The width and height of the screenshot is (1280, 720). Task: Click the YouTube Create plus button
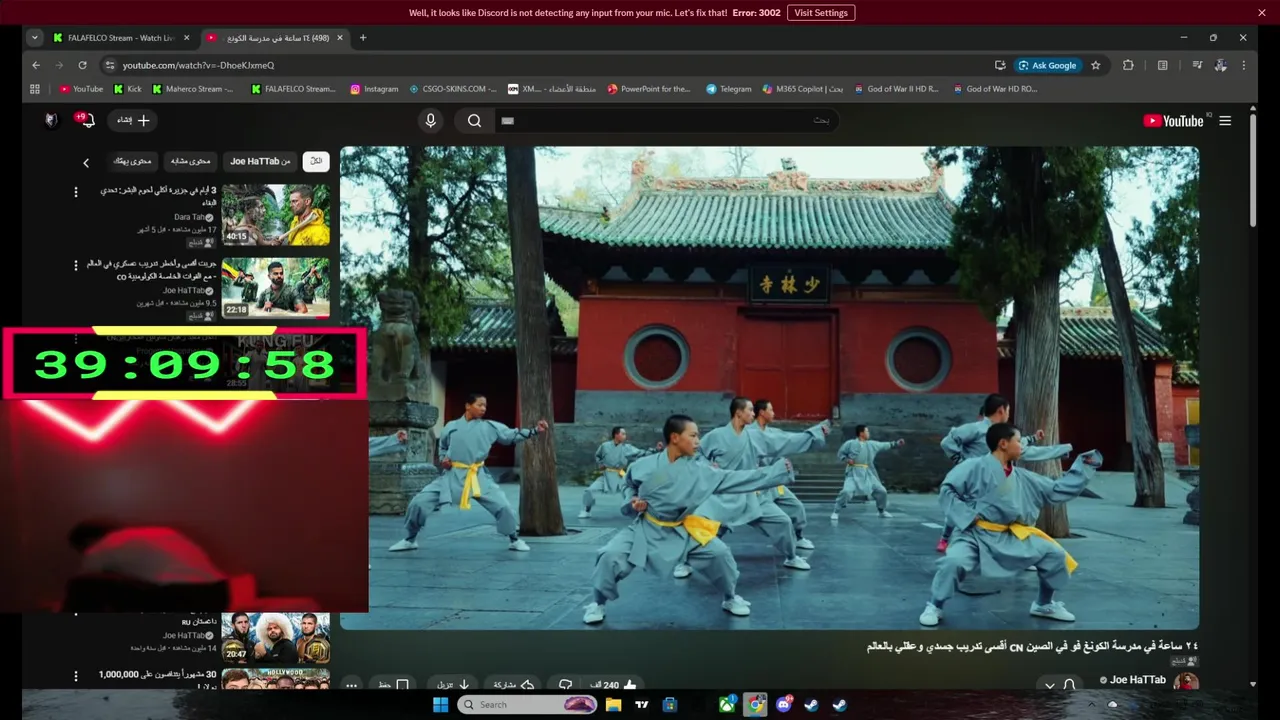[x=133, y=120]
